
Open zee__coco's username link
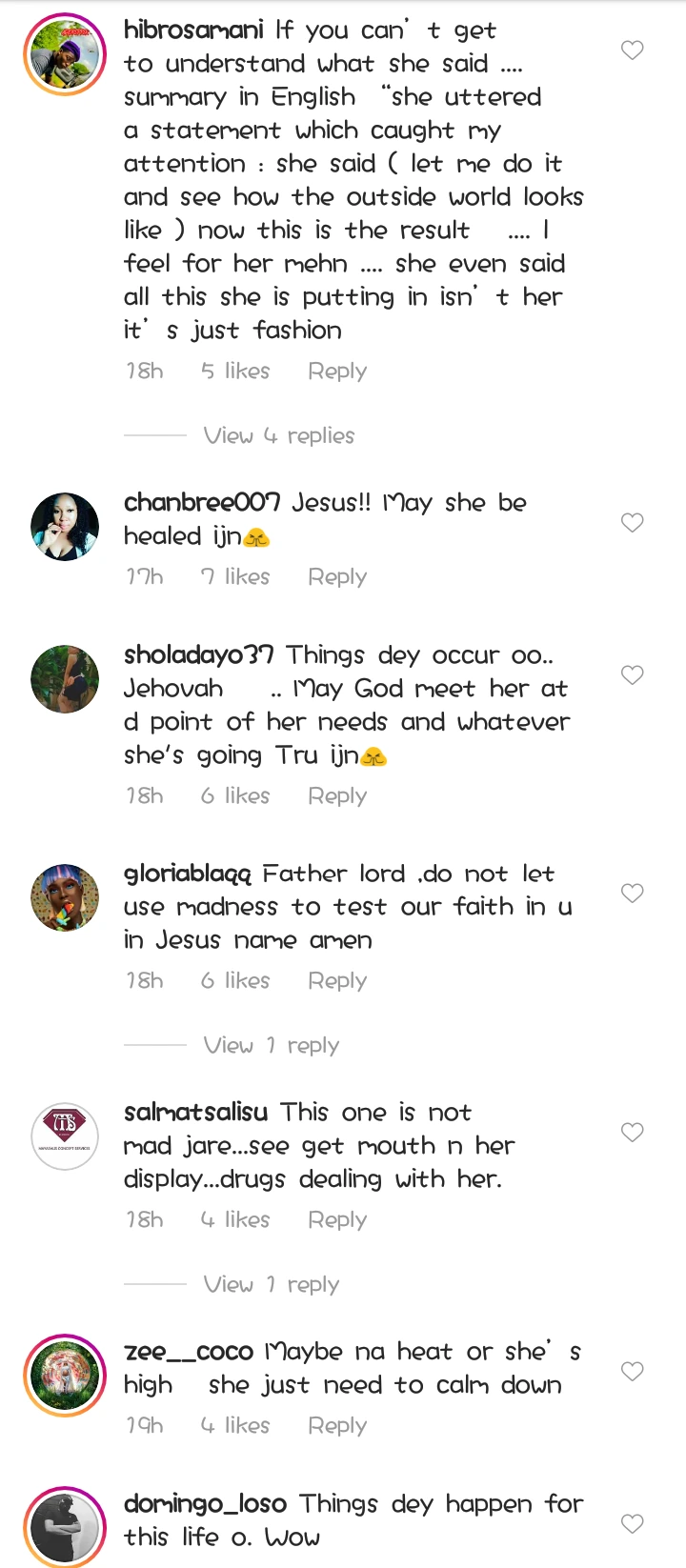point(189,1352)
